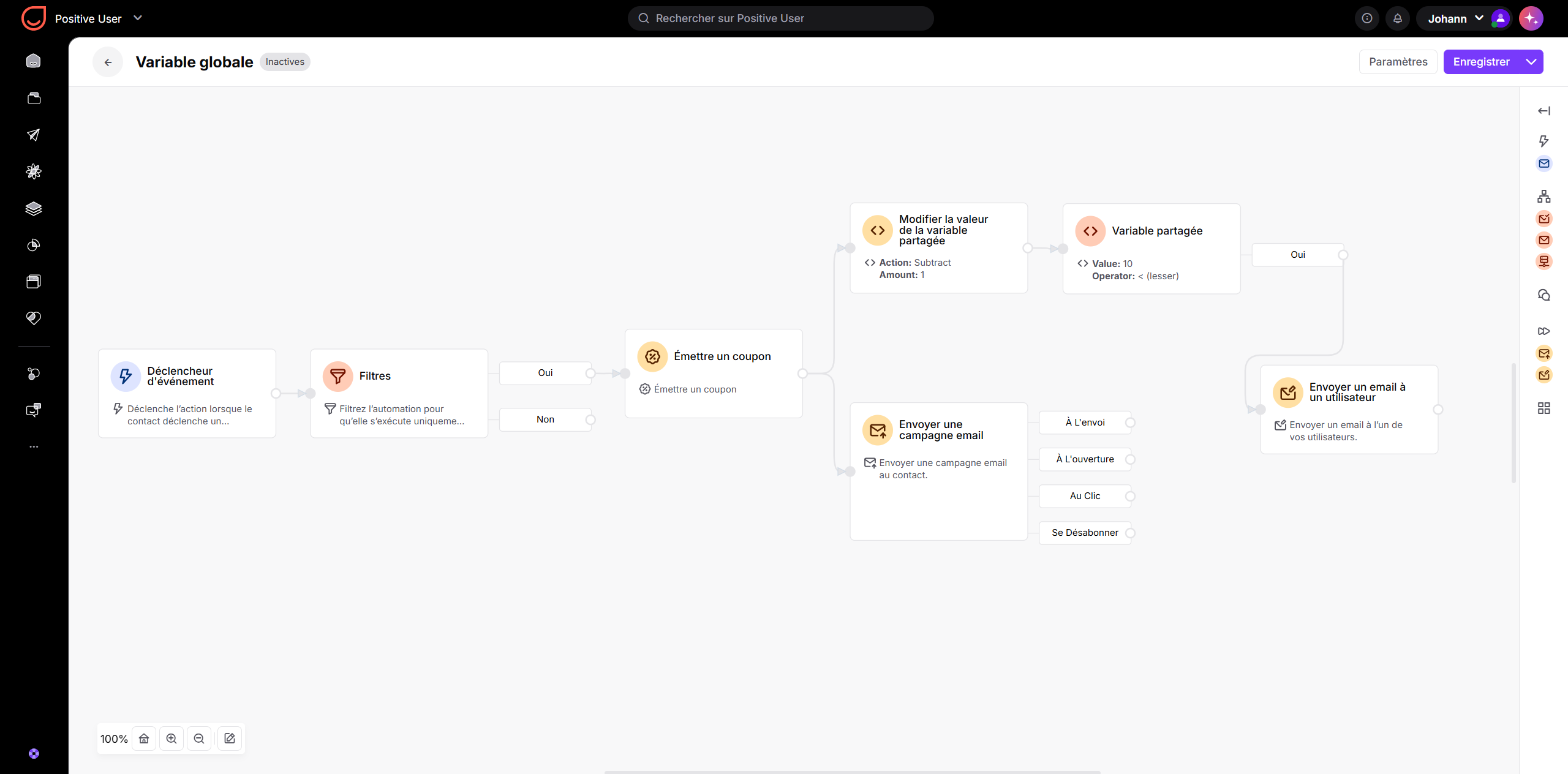Click the Rechercher sur Positive User field
Viewport: 1568px width, 774px height.
pos(781,18)
